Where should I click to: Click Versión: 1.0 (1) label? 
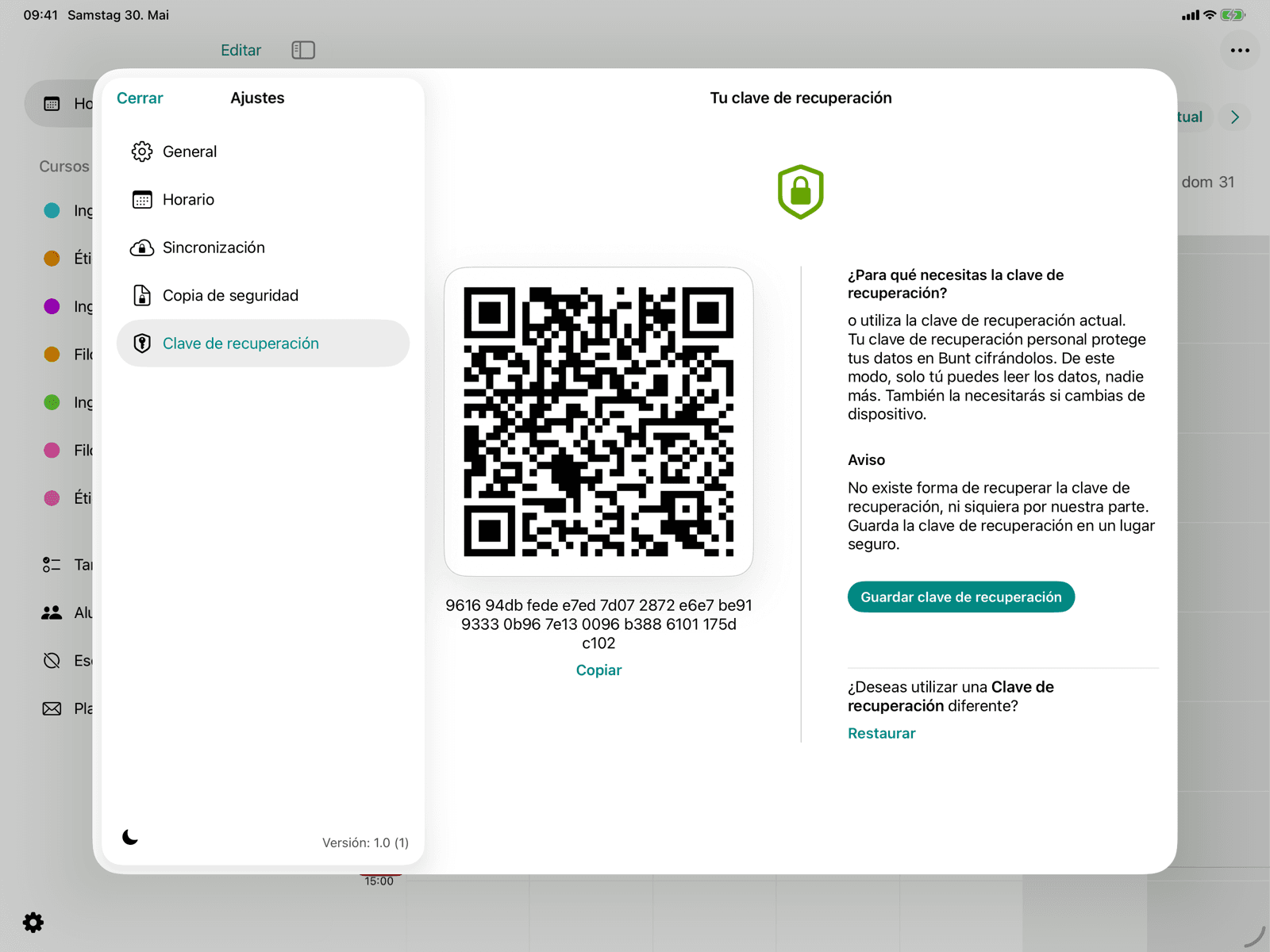(x=365, y=843)
